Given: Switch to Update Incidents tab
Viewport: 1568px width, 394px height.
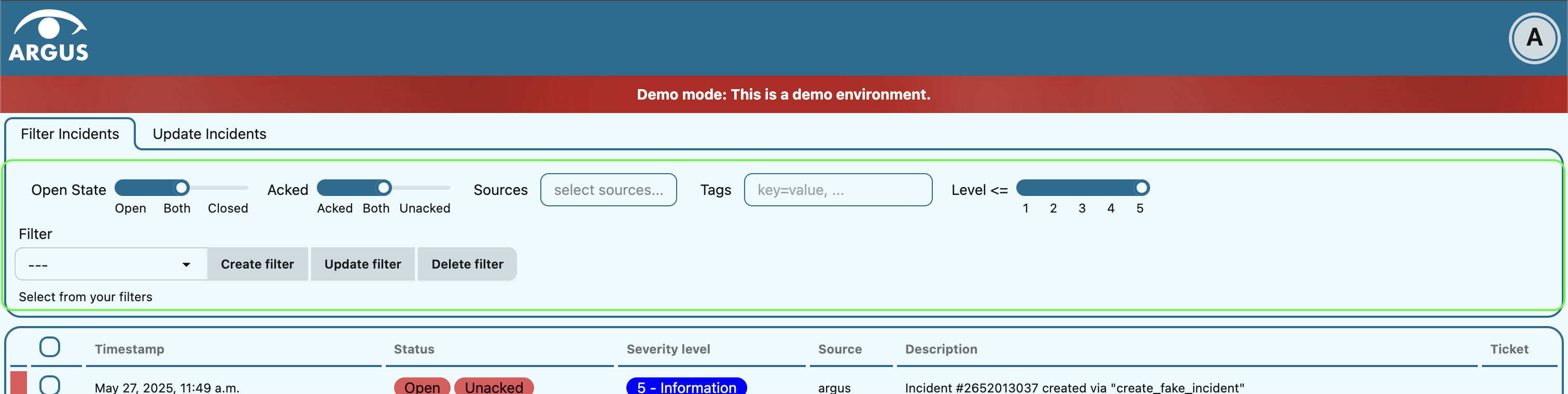Looking at the screenshot, I should pyautogui.click(x=209, y=134).
